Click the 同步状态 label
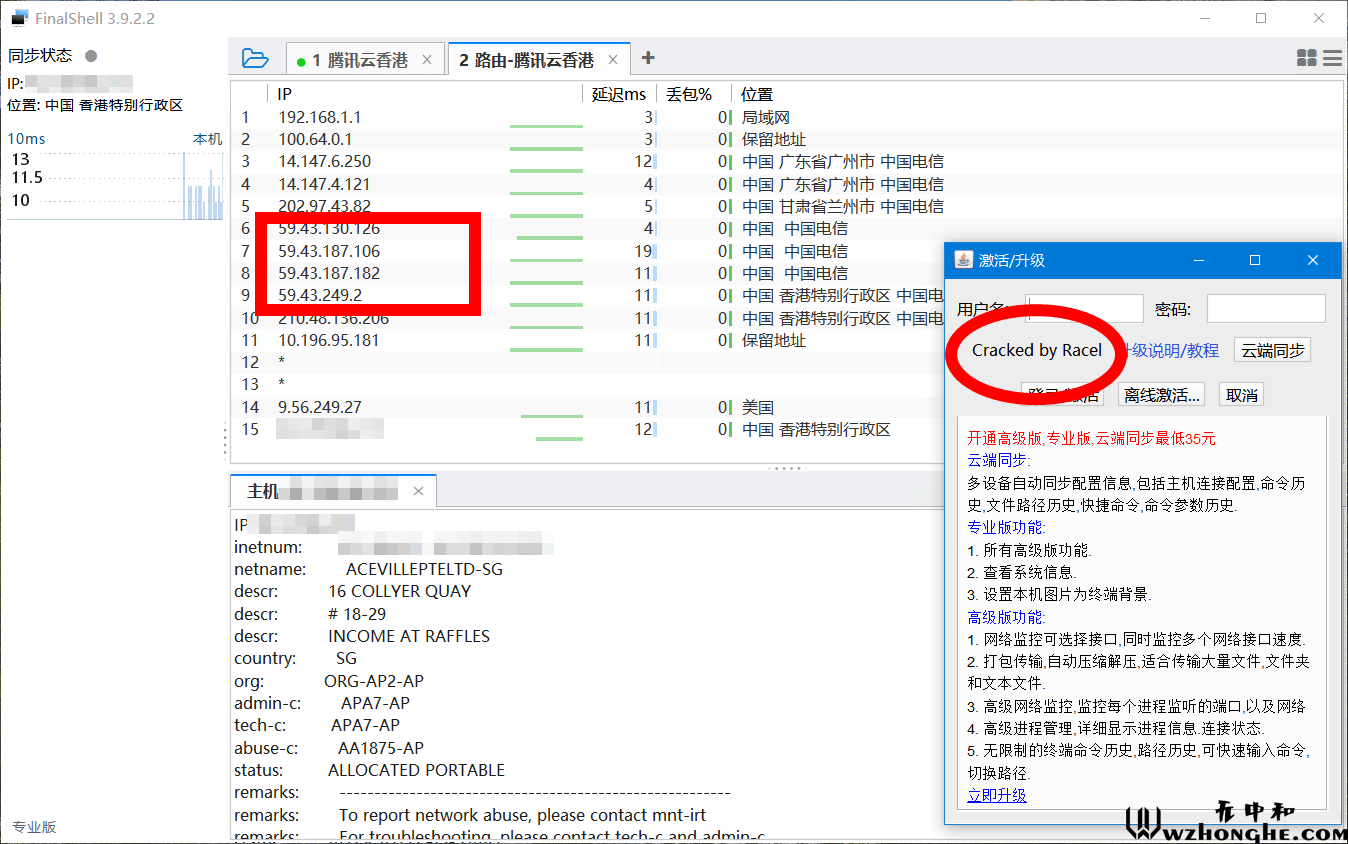 pos(40,56)
